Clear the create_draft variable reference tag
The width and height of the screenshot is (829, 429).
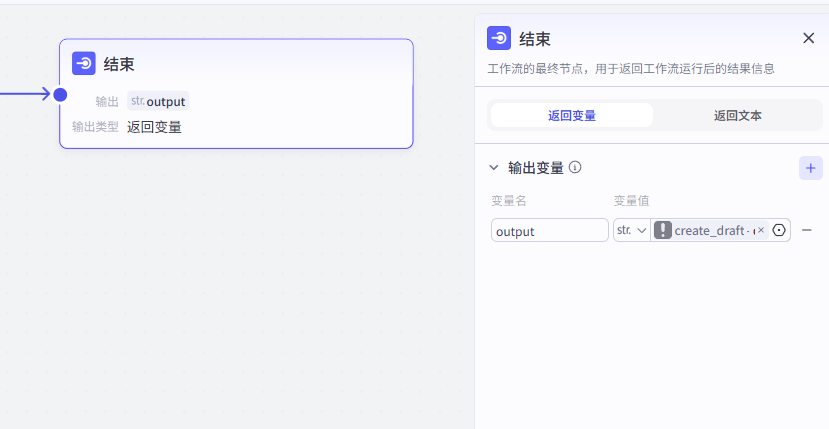pyautogui.click(x=760, y=230)
